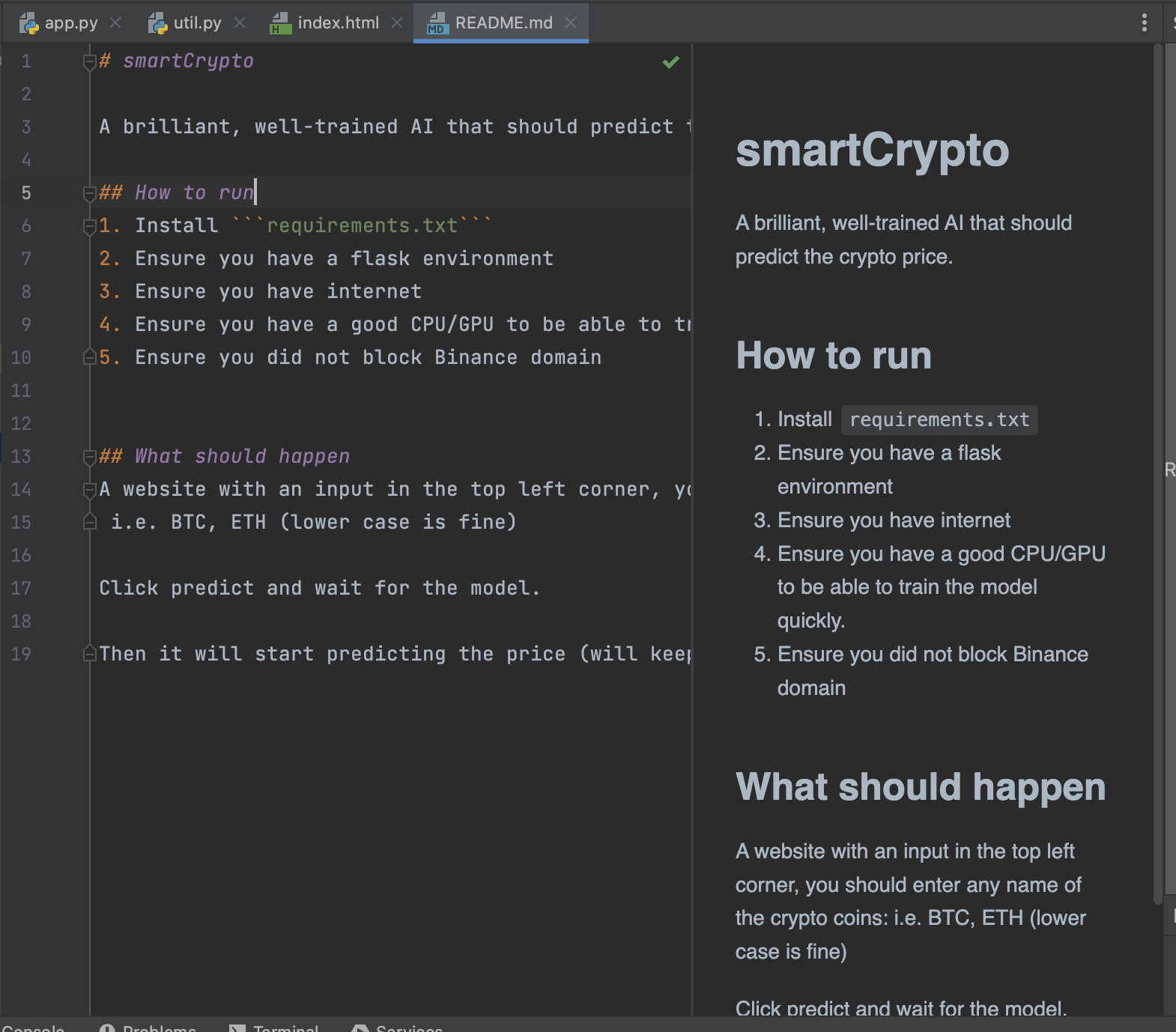Toggle the fold marker on line 19

tap(89, 655)
